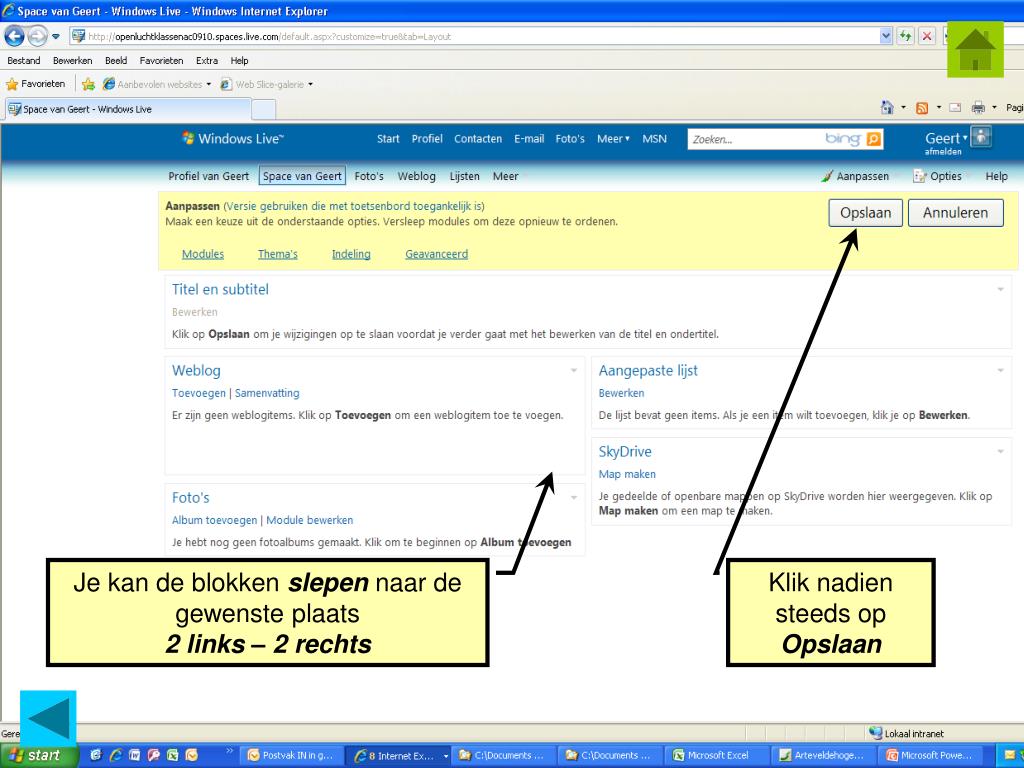Click the green Home slide button
Viewport: 1024px width, 768px height.
975,50
